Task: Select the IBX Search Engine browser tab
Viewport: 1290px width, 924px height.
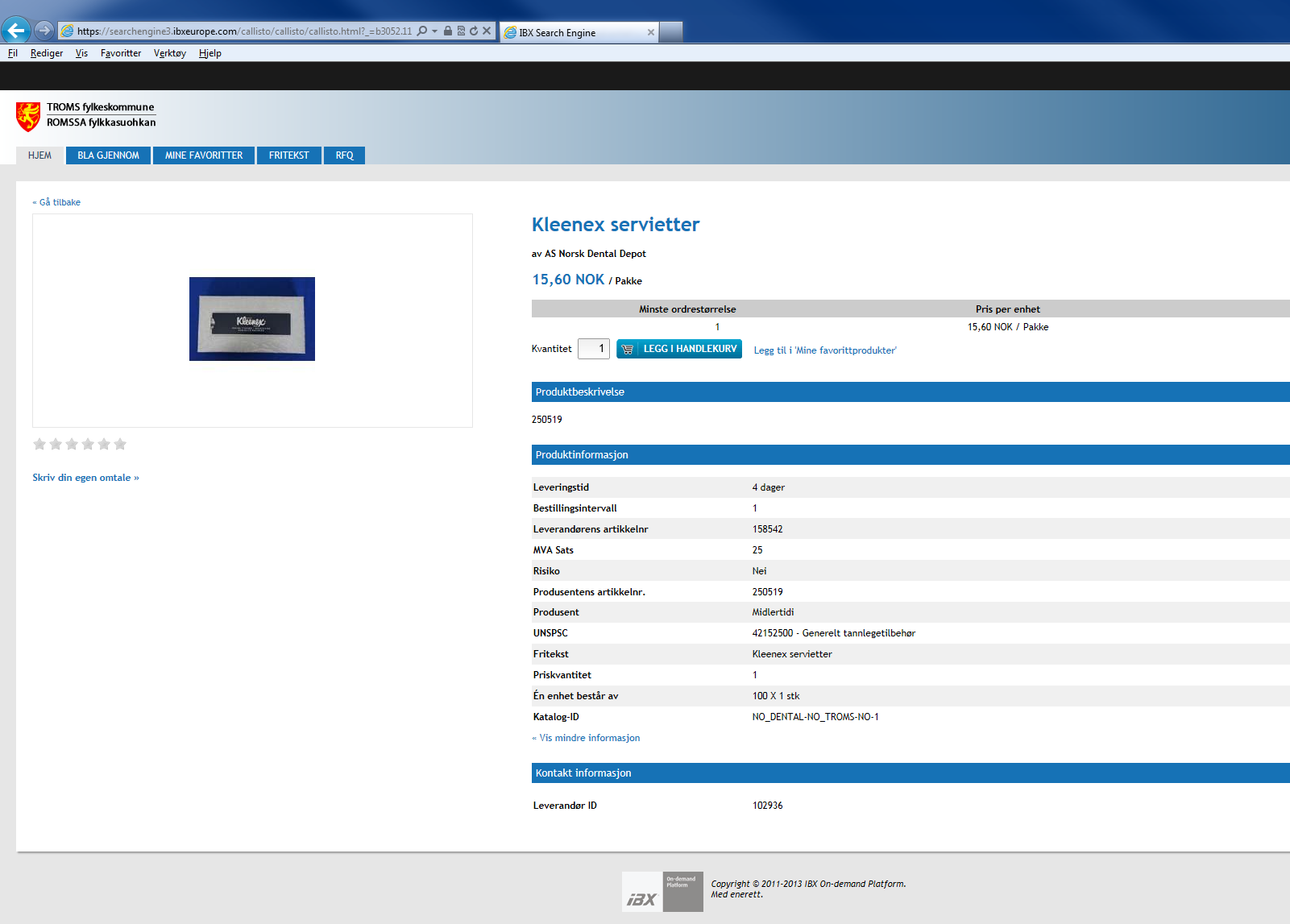Action: pyautogui.click(x=579, y=32)
